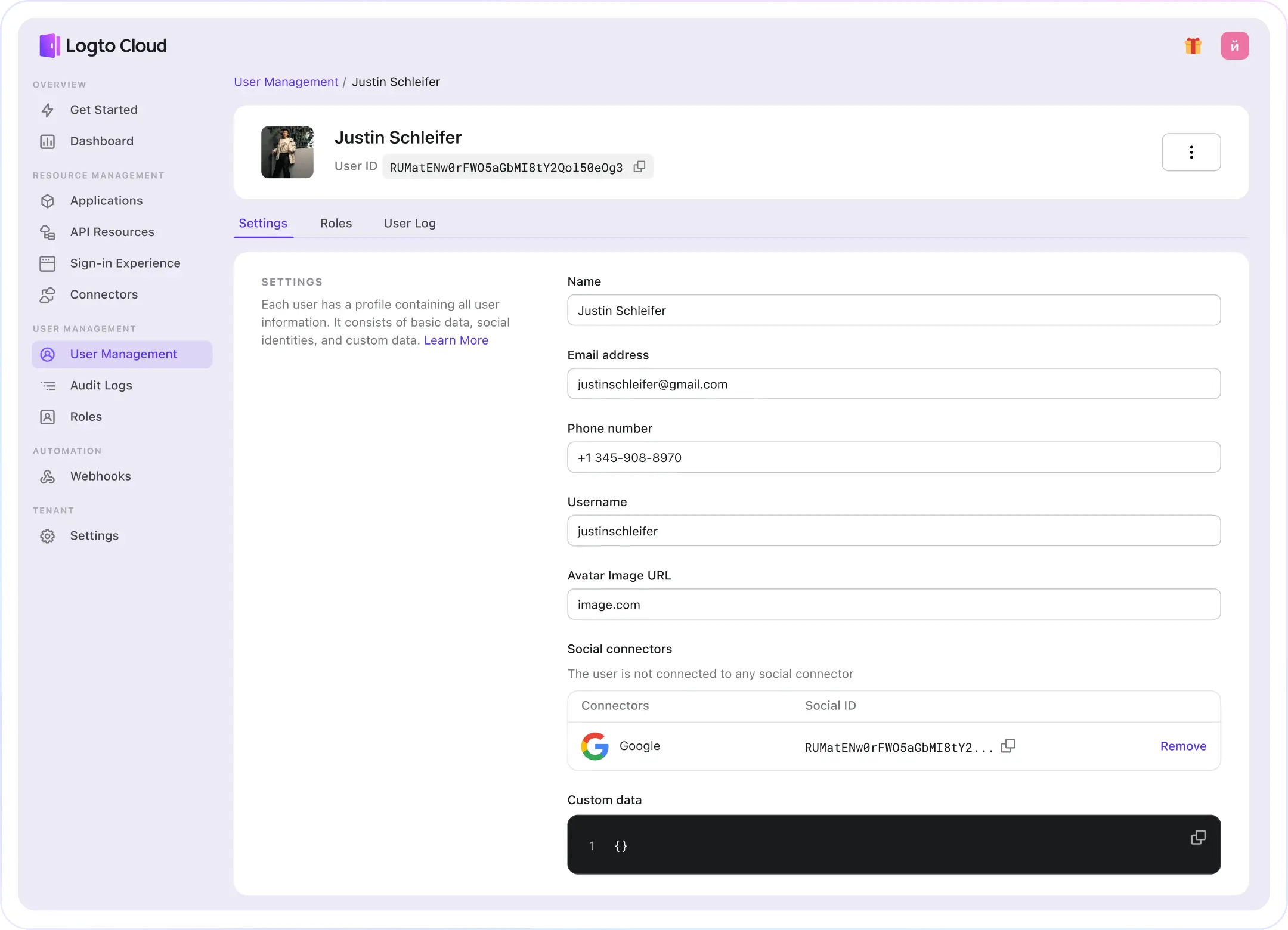Switch to the User Log tab
This screenshot has height=930, width=1288.
(x=410, y=223)
